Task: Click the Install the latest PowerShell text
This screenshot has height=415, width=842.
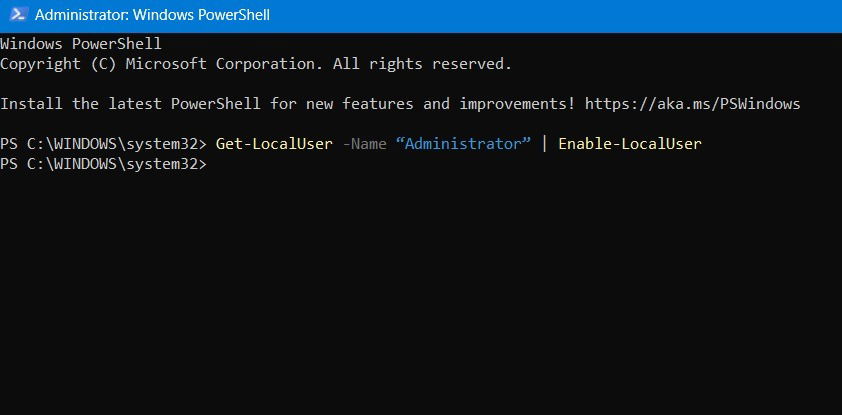Action: click(130, 104)
